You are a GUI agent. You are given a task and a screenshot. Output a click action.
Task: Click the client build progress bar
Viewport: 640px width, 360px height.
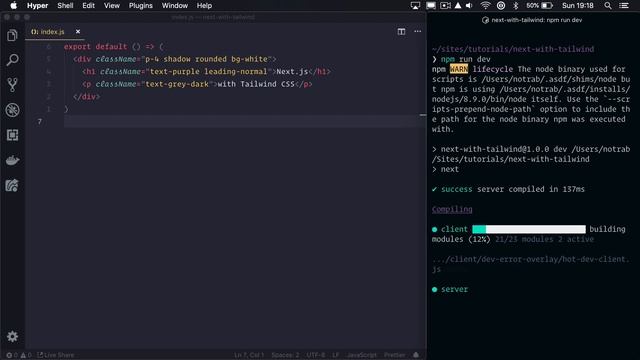529,229
